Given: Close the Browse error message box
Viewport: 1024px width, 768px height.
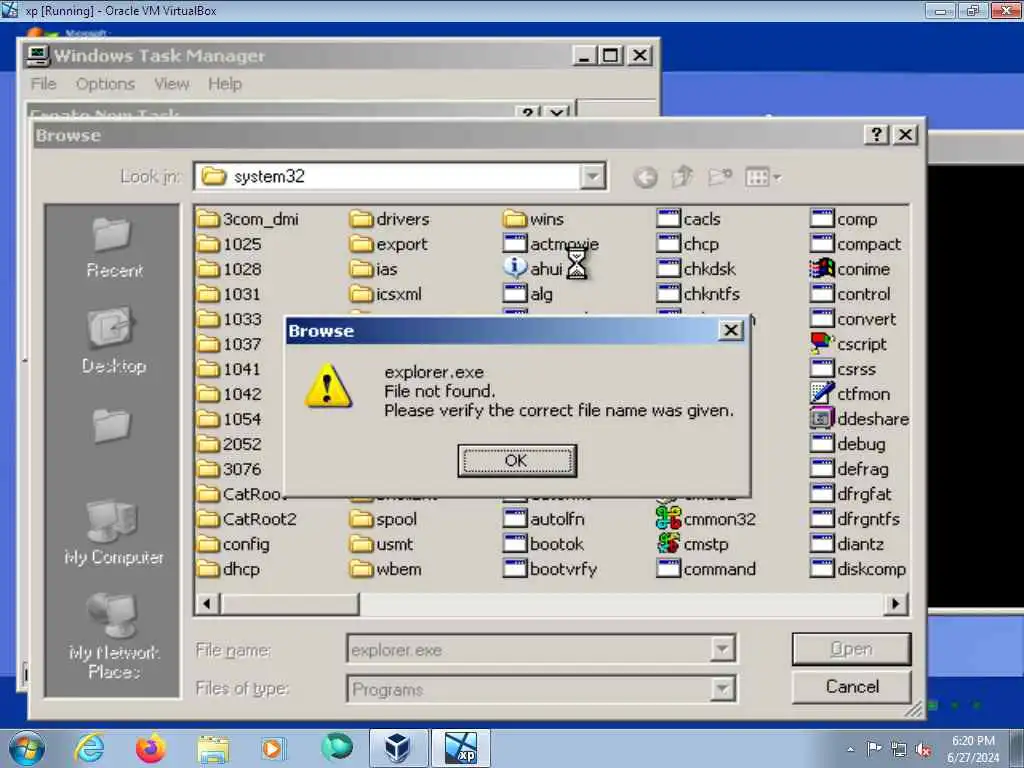Looking at the screenshot, I should tap(731, 330).
